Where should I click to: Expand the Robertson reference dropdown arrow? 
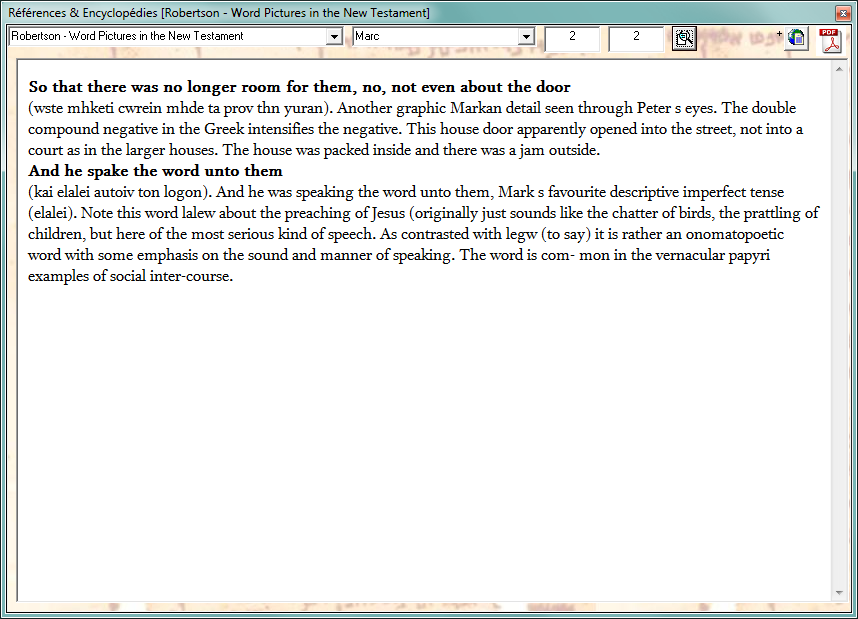[x=334, y=37]
